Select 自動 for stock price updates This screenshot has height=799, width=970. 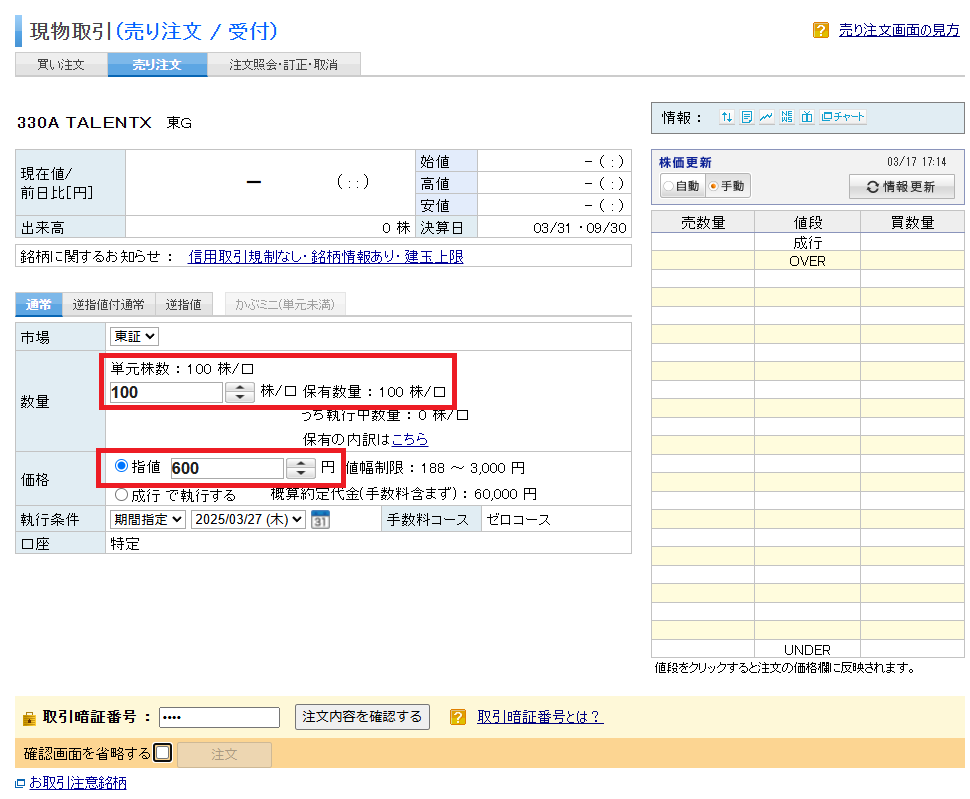point(668,186)
